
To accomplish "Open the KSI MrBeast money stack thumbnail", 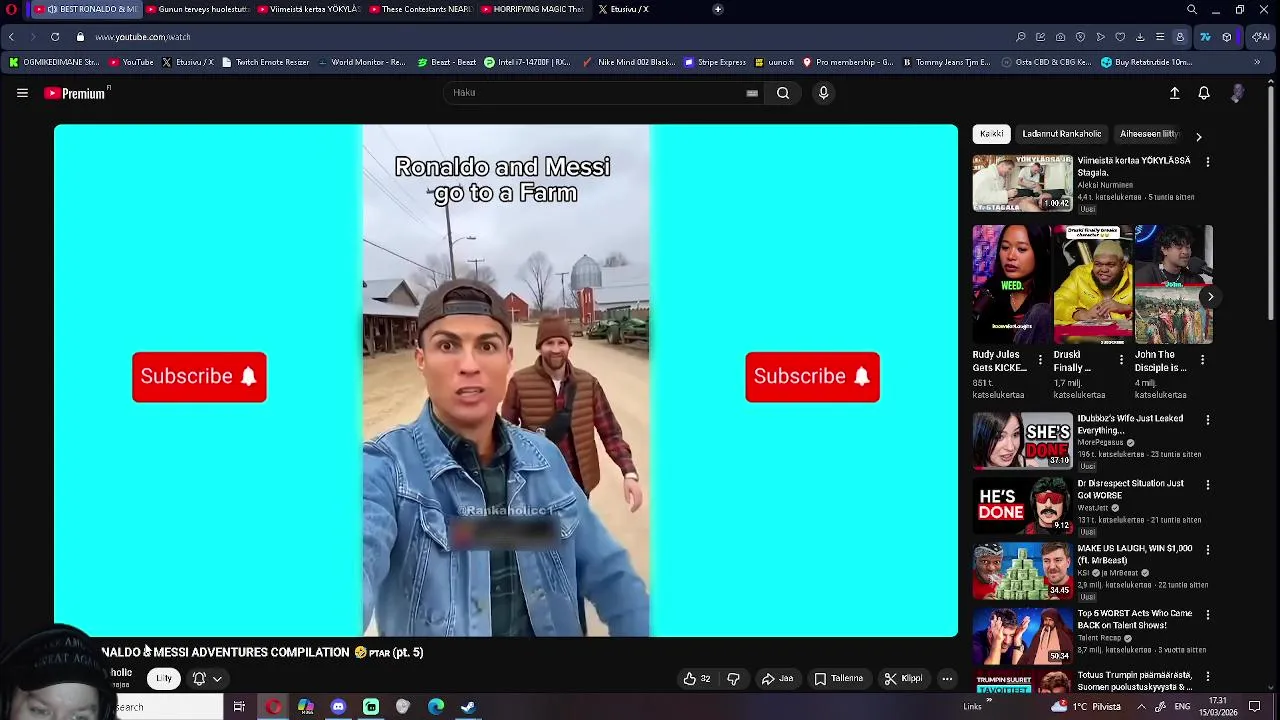I will 1022,571.
